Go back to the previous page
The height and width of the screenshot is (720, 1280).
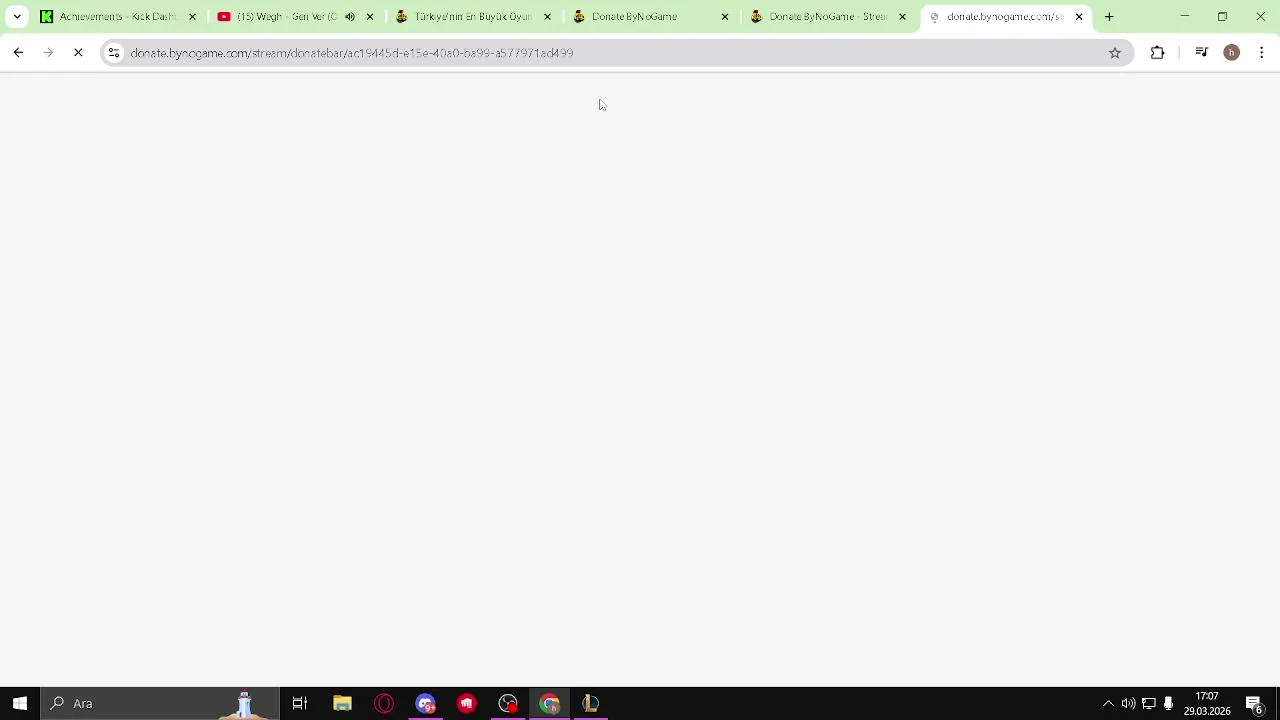(18, 52)
